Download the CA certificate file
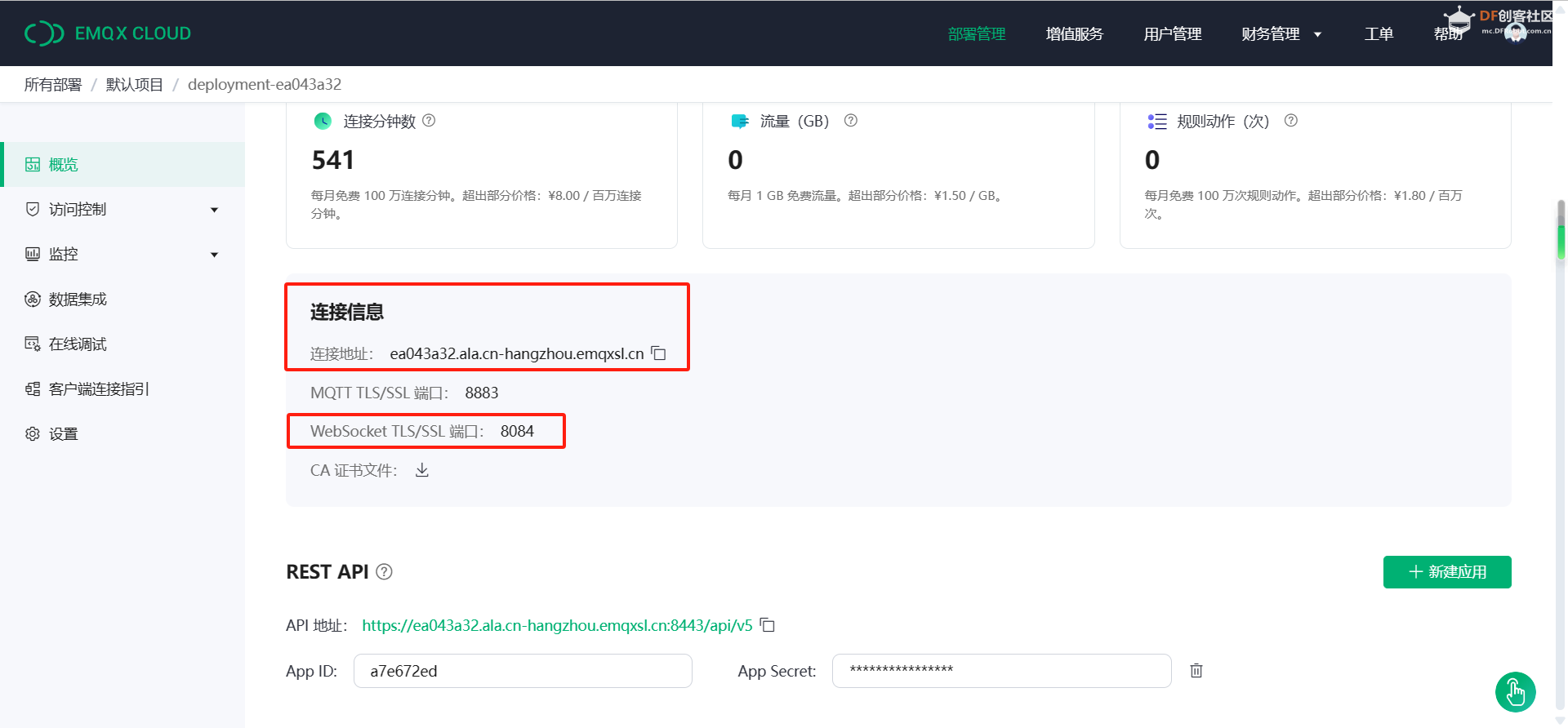Screen dimensions: 1568x728 pos(422,470)
